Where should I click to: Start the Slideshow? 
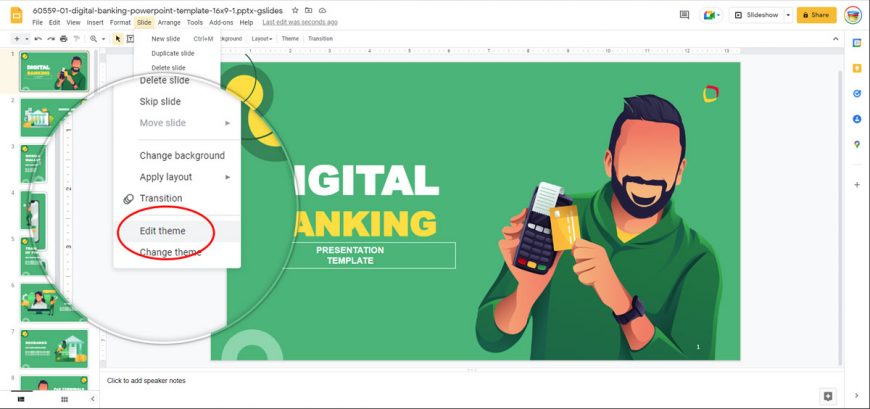coord(756,15)
